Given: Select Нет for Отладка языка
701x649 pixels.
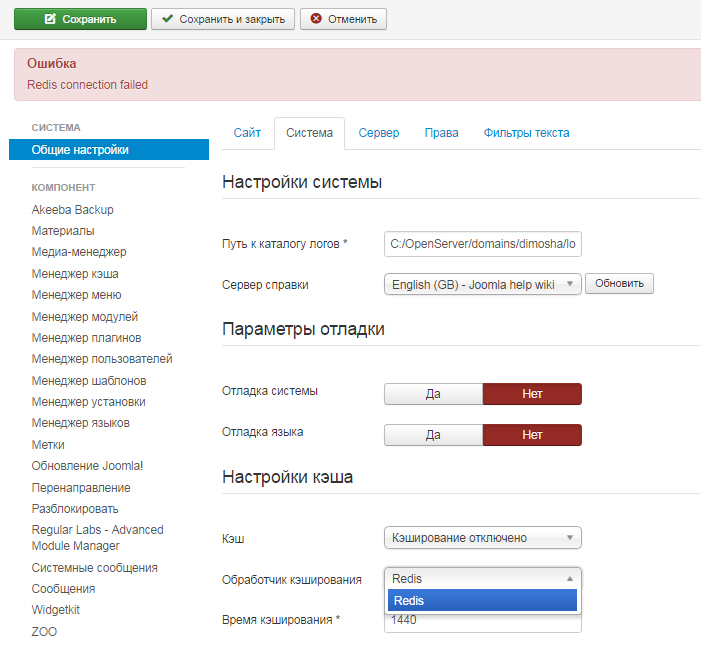Looking at the screenshot, I should (x=532, y=435).
